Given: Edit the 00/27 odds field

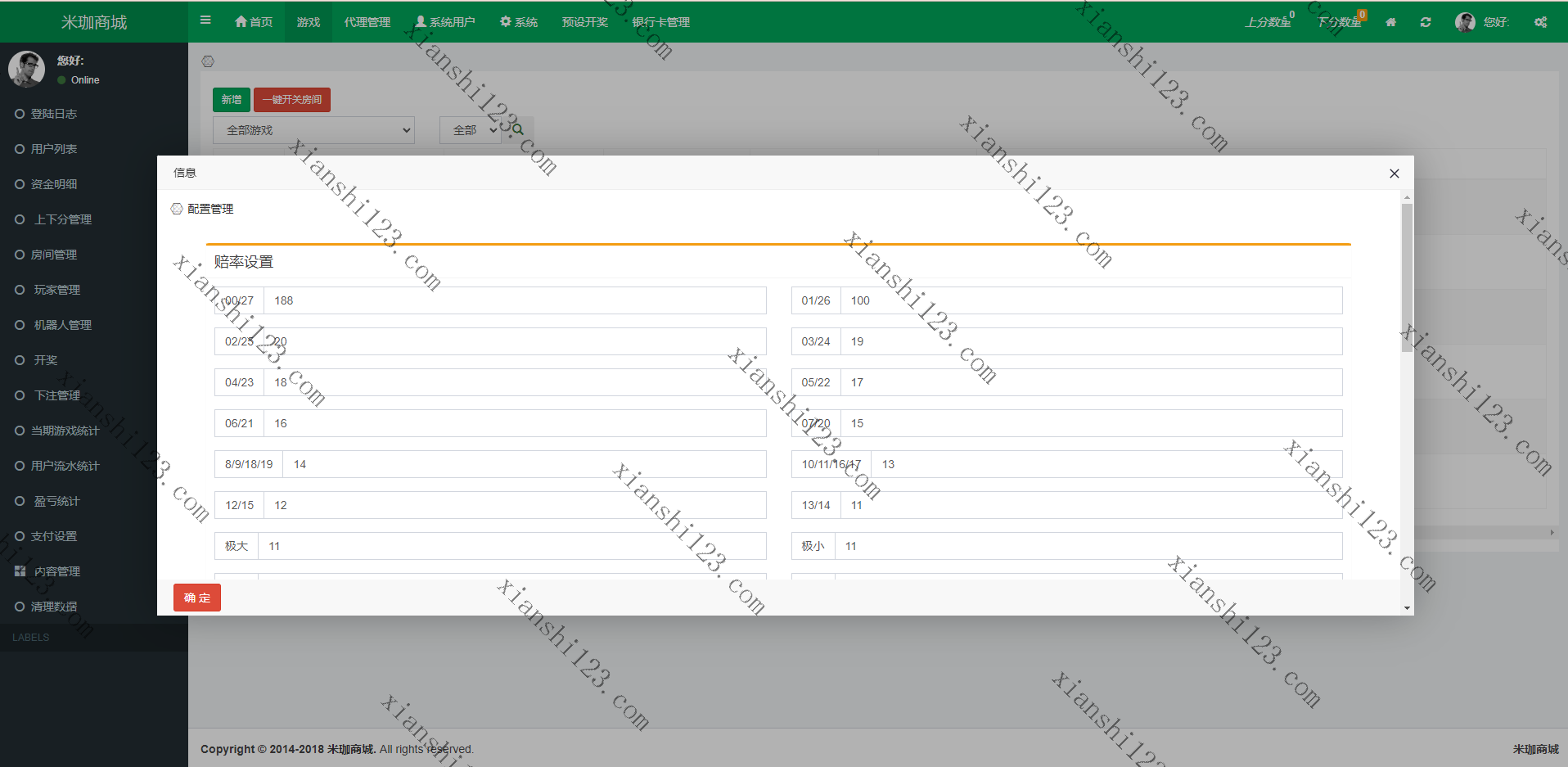Looking at the screenshot, I should (x=515, y=300).
